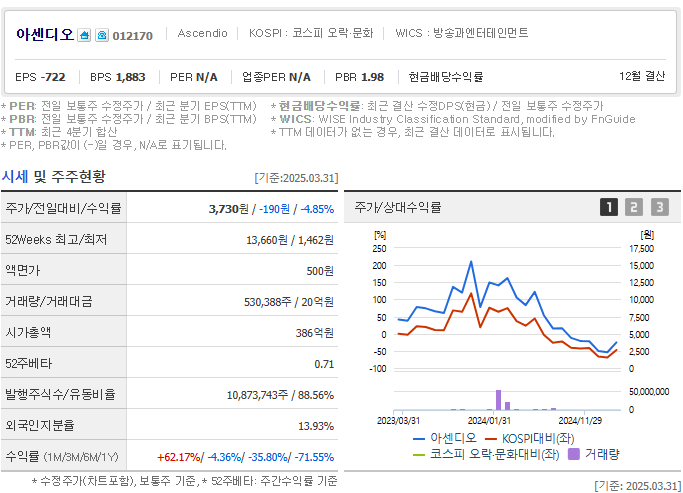Screen dimensions: 683x493
Task: Click tall volume bar near 2024/01/31
Action: [498, 400]
